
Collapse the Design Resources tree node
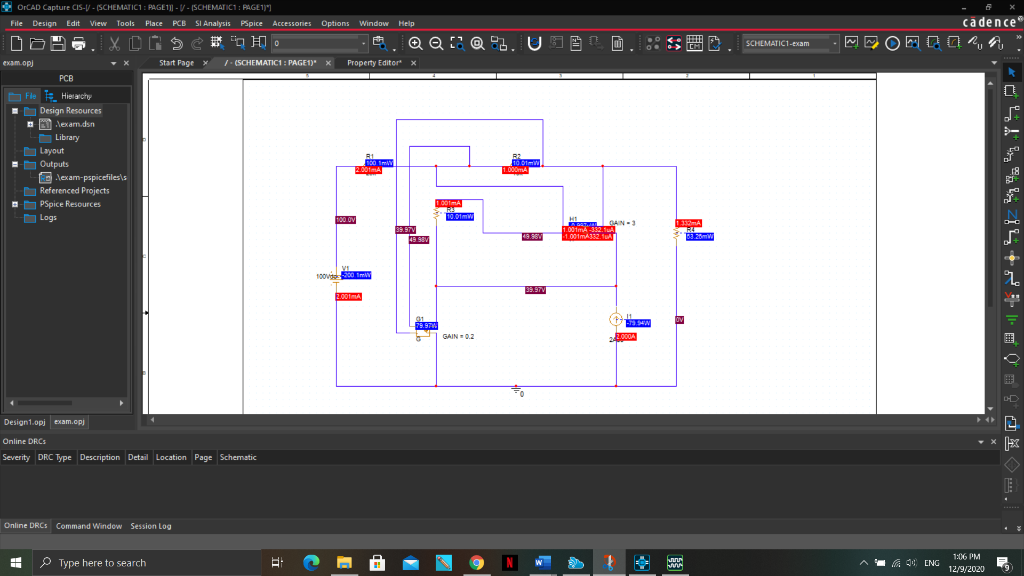point(15,111)
